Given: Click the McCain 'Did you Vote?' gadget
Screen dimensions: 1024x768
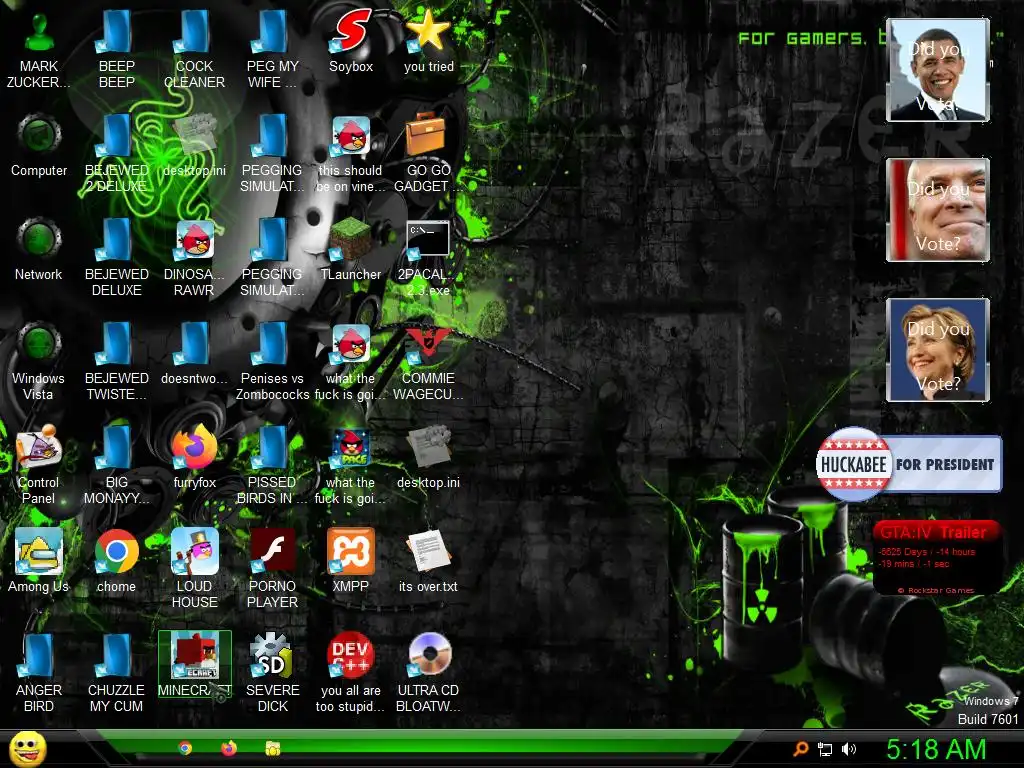Looking at the screenshot, I should 938,210.
